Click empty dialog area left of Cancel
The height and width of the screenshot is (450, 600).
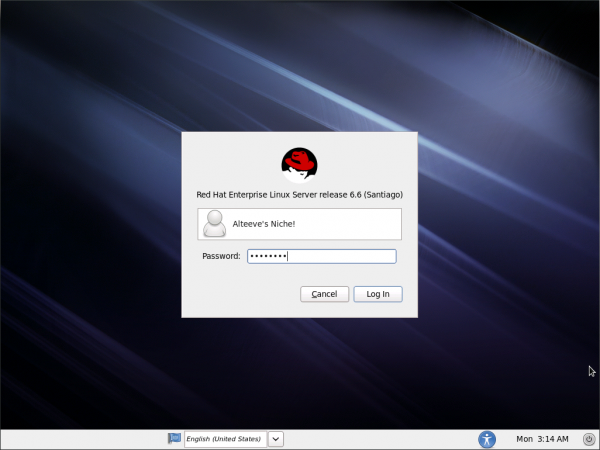(x=240, y=294)
